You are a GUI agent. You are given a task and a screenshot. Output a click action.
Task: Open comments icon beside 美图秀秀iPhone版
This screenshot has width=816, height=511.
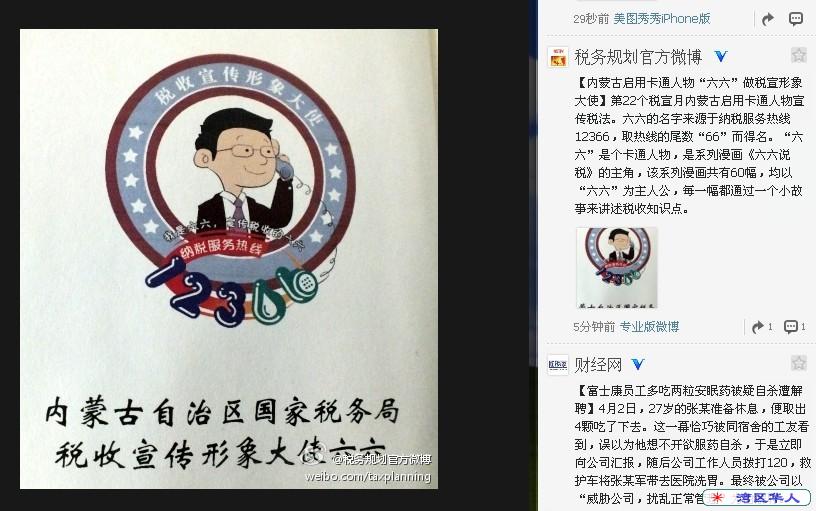[x=796, y=19]
